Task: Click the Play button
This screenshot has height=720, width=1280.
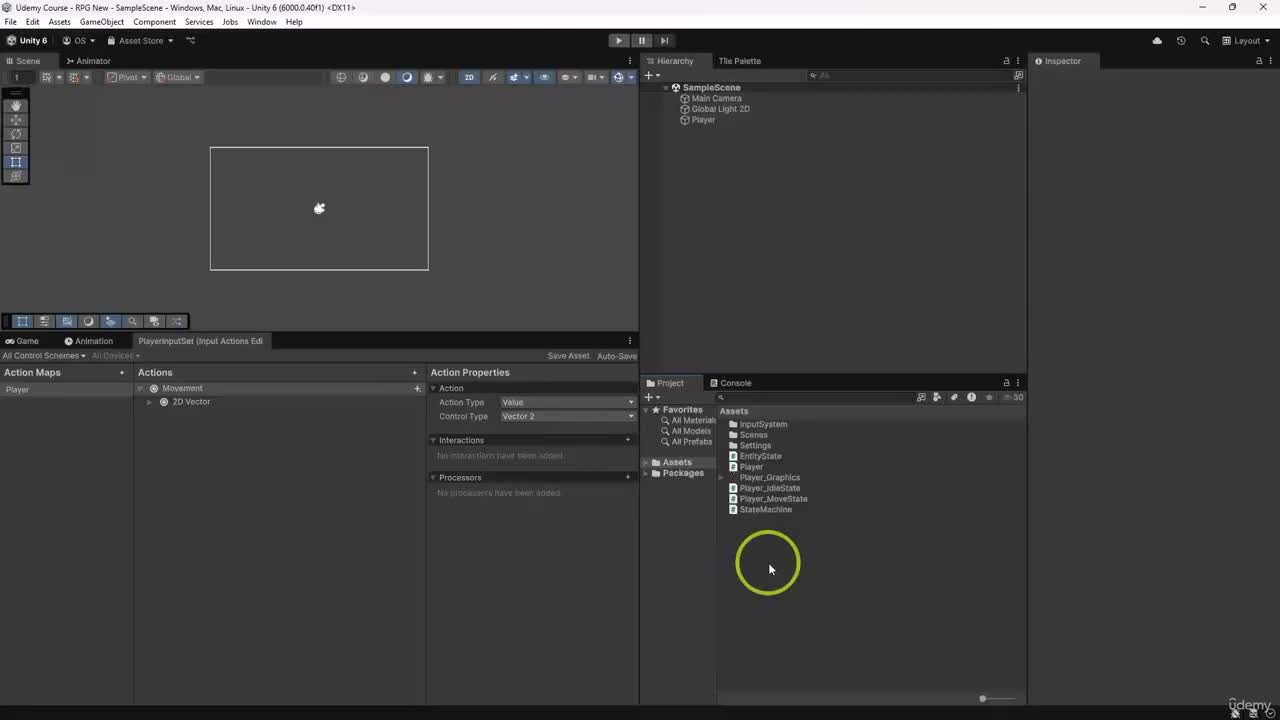Action: tap(619, 41)
